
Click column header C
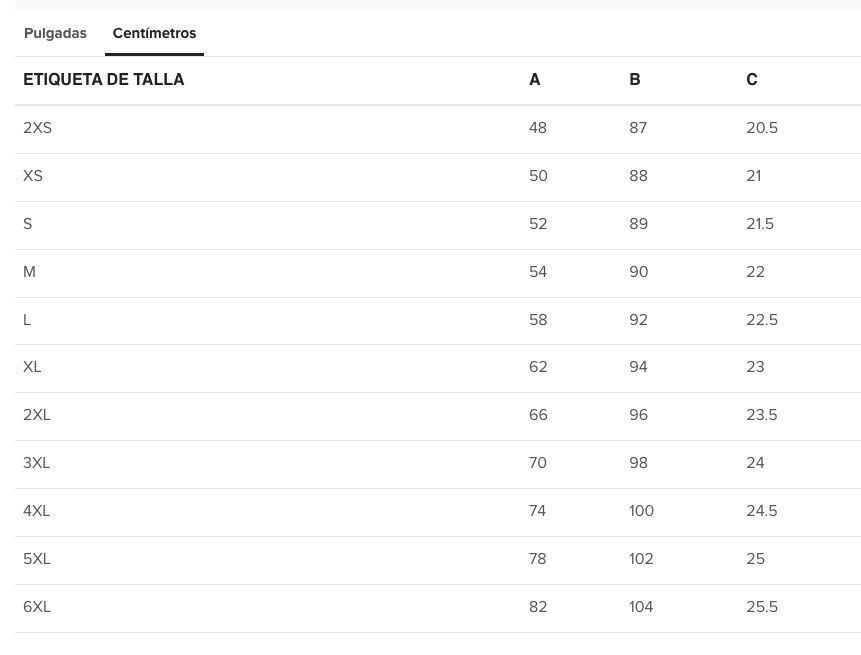click(x=752, y=80)
